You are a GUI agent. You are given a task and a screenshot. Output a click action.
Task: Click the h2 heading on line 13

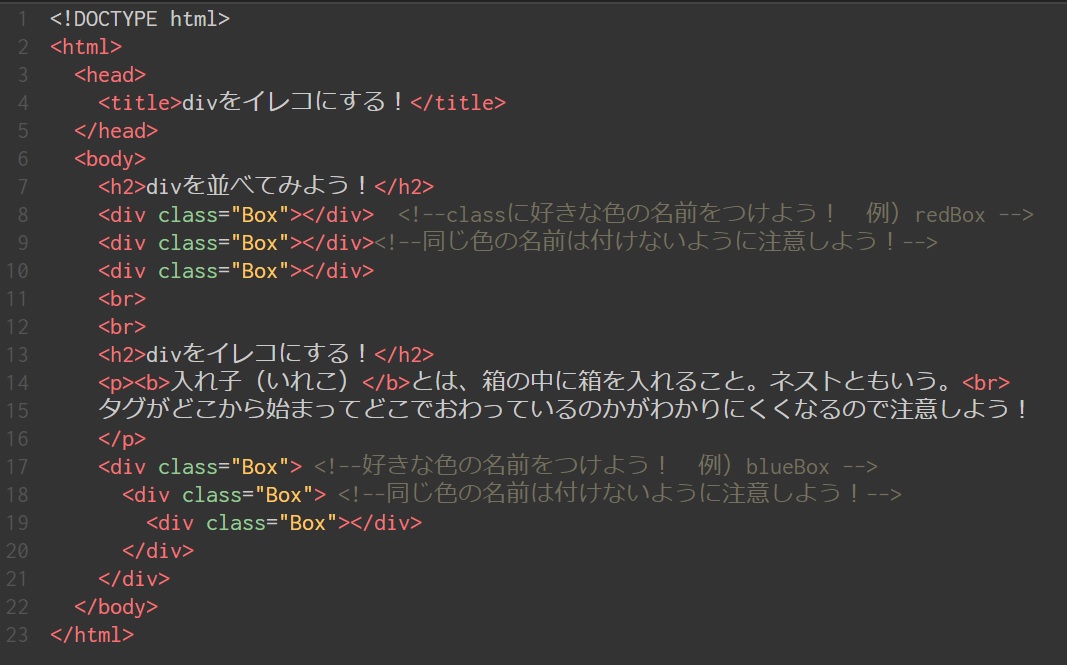pos(265,354)
